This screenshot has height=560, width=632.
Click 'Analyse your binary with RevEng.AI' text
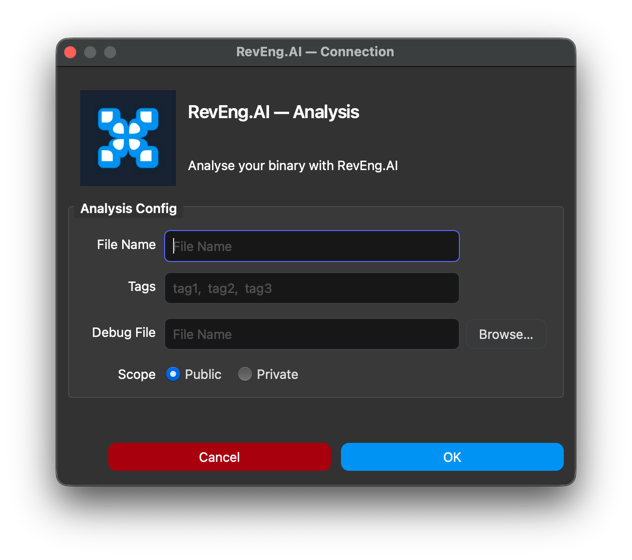(x=293, y=166)
